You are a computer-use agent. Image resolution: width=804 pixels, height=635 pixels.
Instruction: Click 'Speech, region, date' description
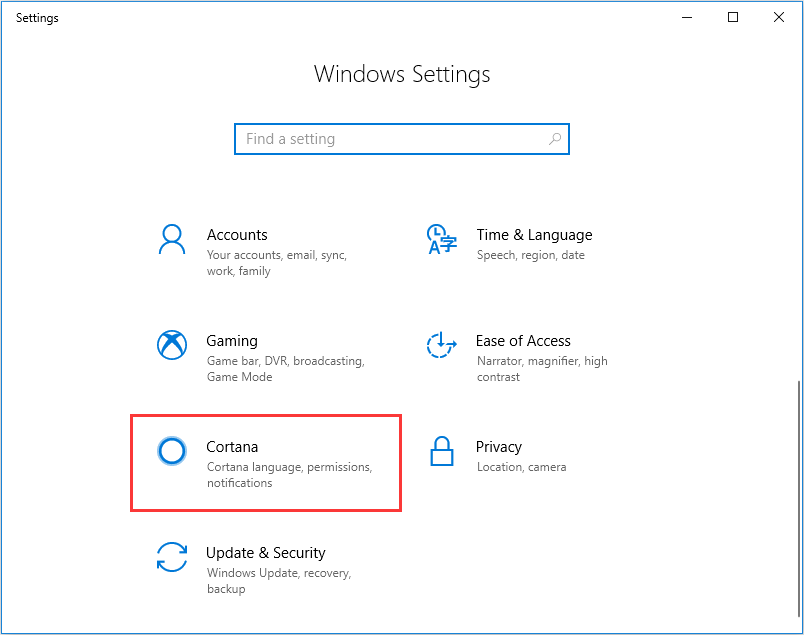531,255
